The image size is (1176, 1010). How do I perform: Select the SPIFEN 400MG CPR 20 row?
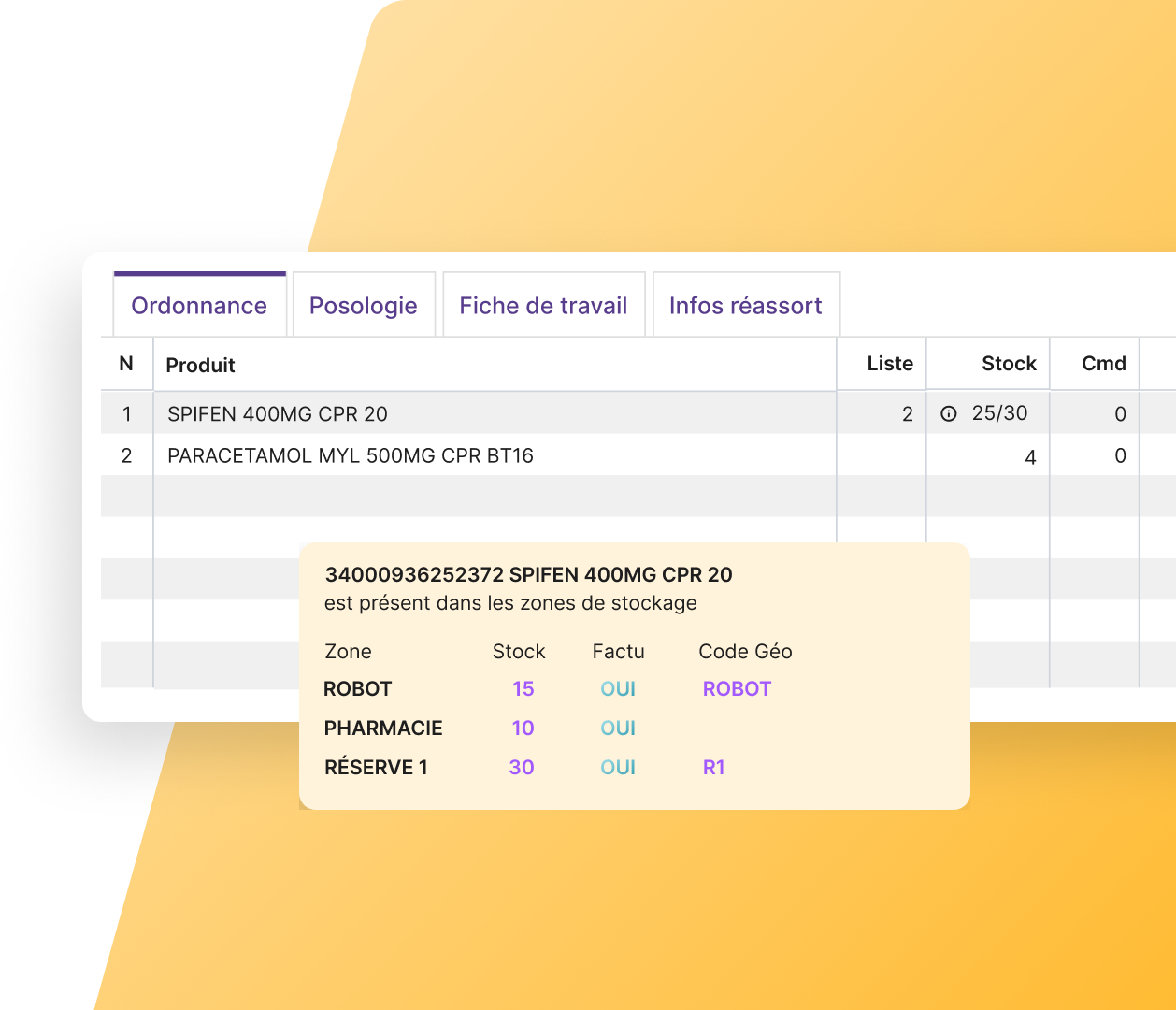coord(278,414)
